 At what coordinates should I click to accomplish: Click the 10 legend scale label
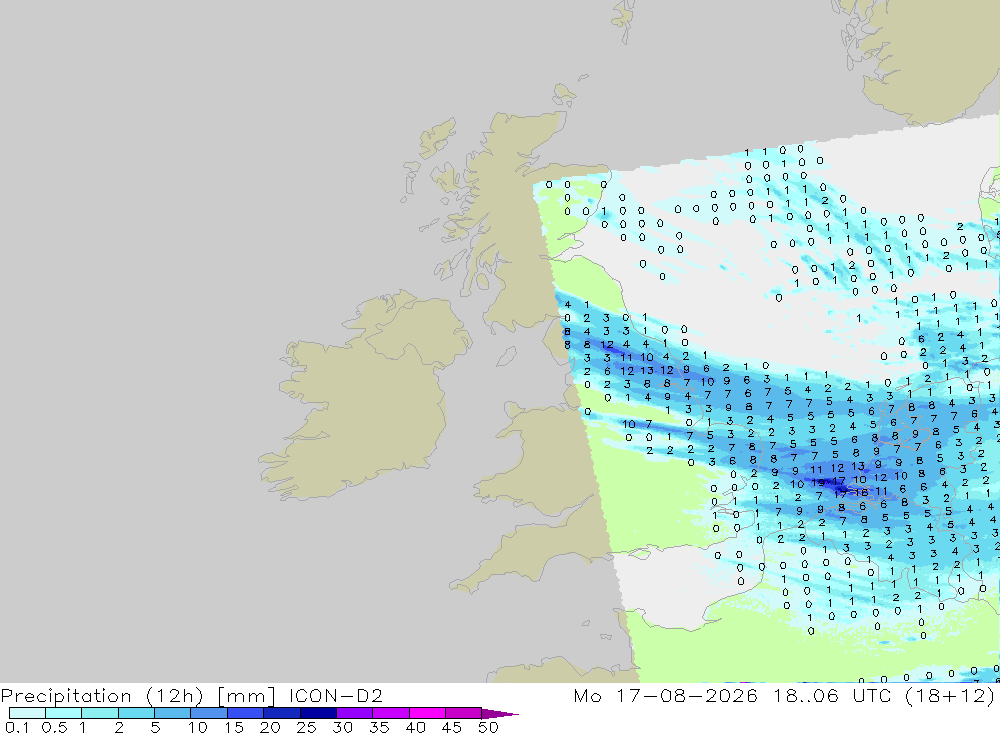click(x=198, y=727)
